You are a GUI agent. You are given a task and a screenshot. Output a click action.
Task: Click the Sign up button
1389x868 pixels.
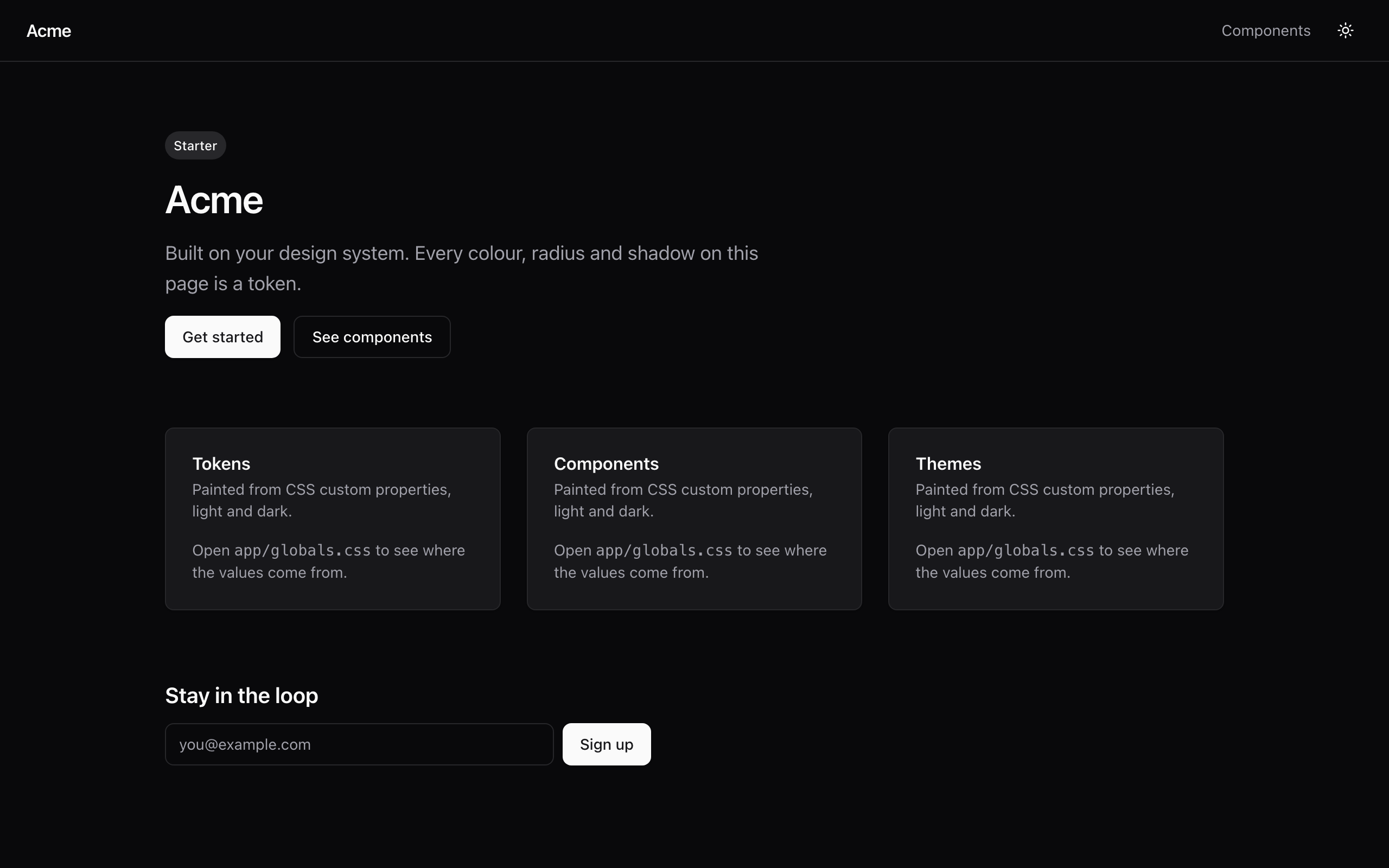(607, 744)
